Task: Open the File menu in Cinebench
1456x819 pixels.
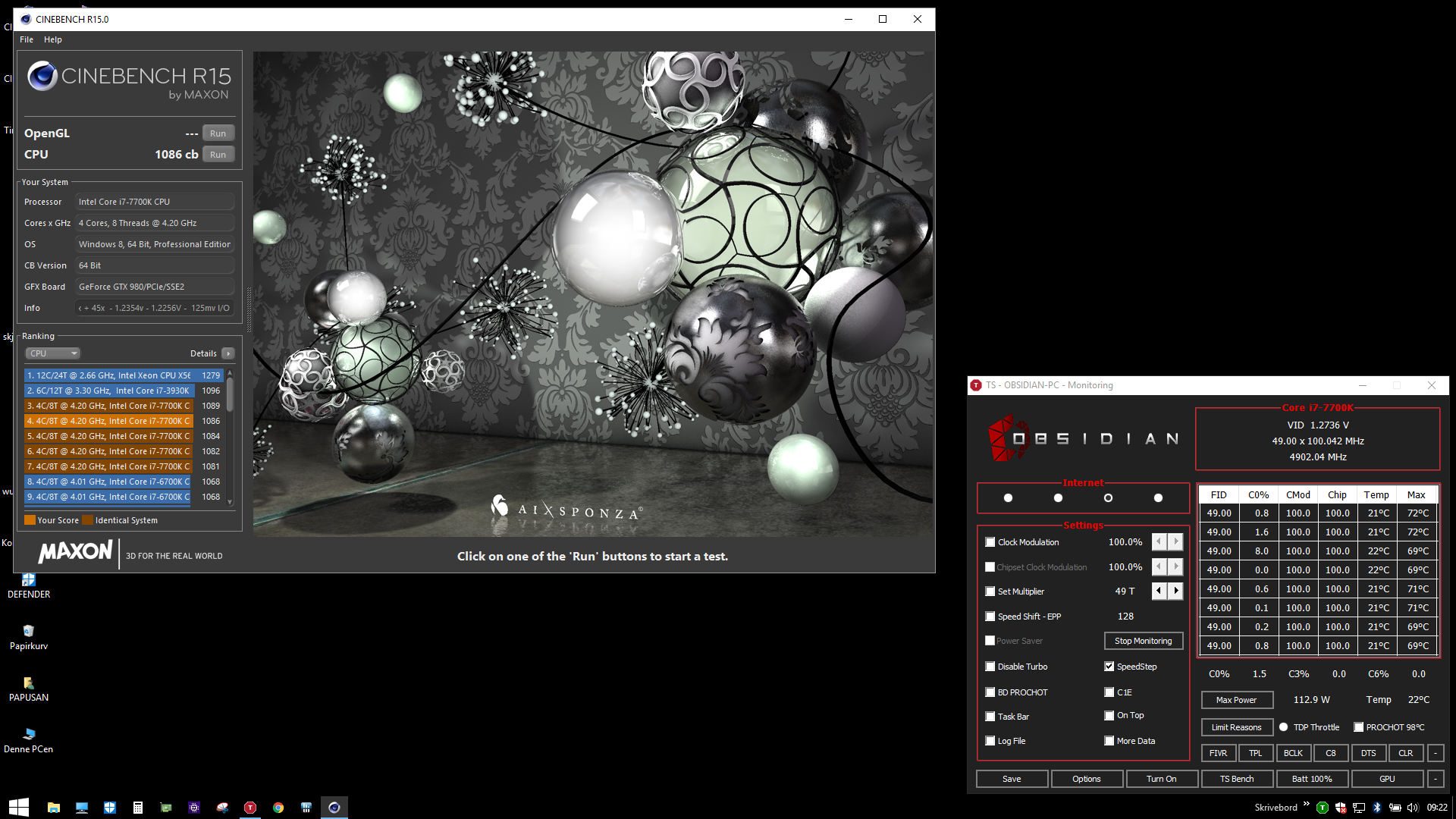Action: pos(27,39)
